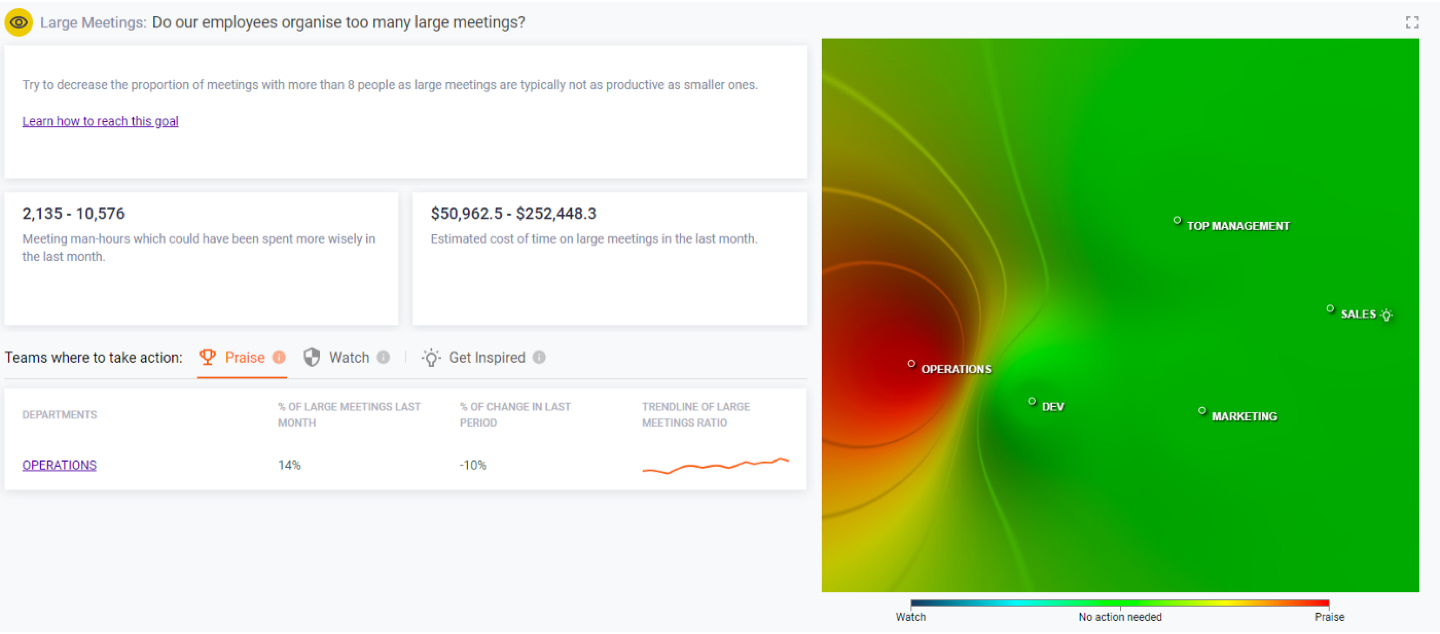Click the trophy icon on Praise tab

208,357
